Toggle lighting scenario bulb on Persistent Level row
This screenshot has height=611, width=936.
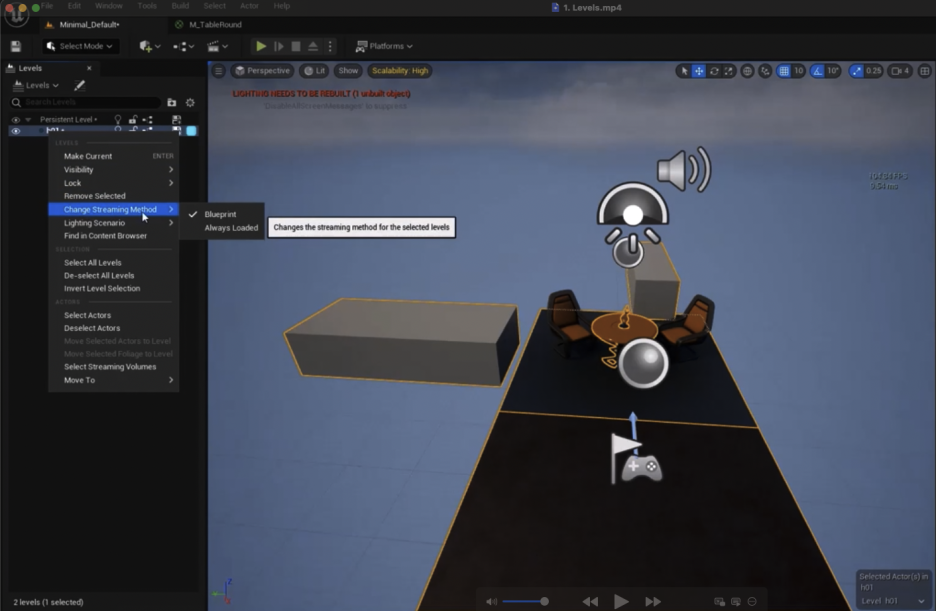point(118,119)
